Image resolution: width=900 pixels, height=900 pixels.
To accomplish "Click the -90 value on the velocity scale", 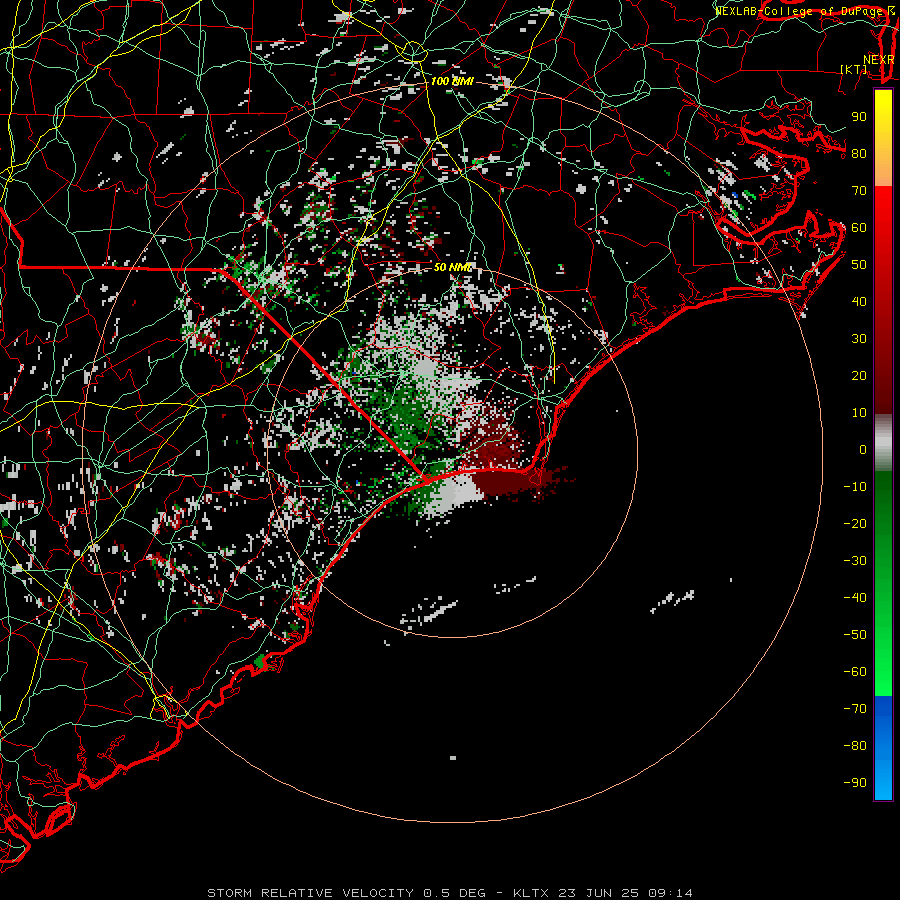I will click(855, 783).
